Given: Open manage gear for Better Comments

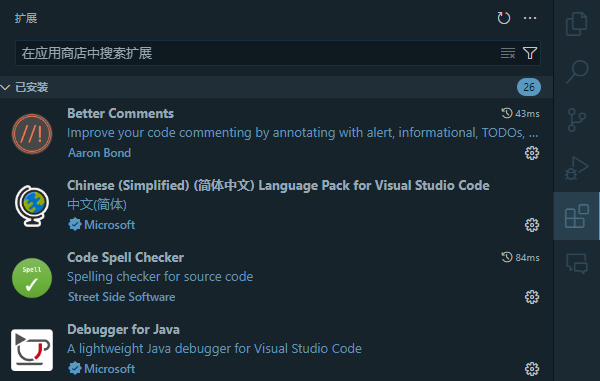Looking at the screenshot, I should 532,153.
